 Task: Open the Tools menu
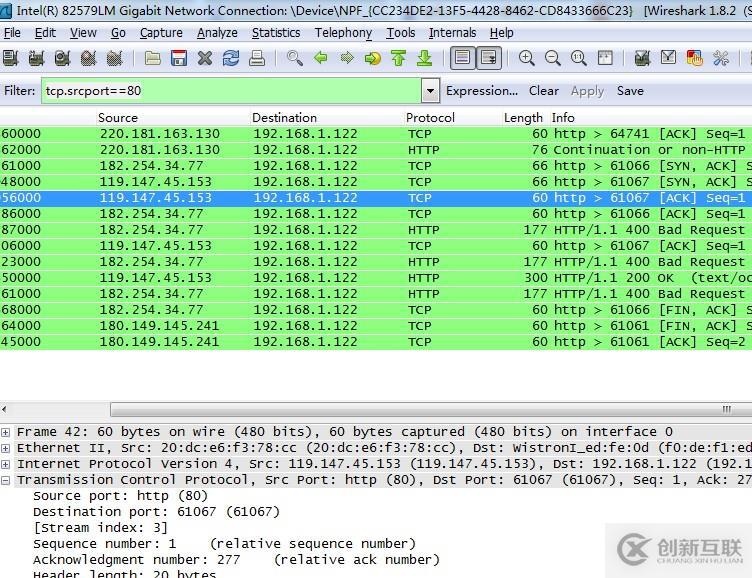click(x=400, y=33)
